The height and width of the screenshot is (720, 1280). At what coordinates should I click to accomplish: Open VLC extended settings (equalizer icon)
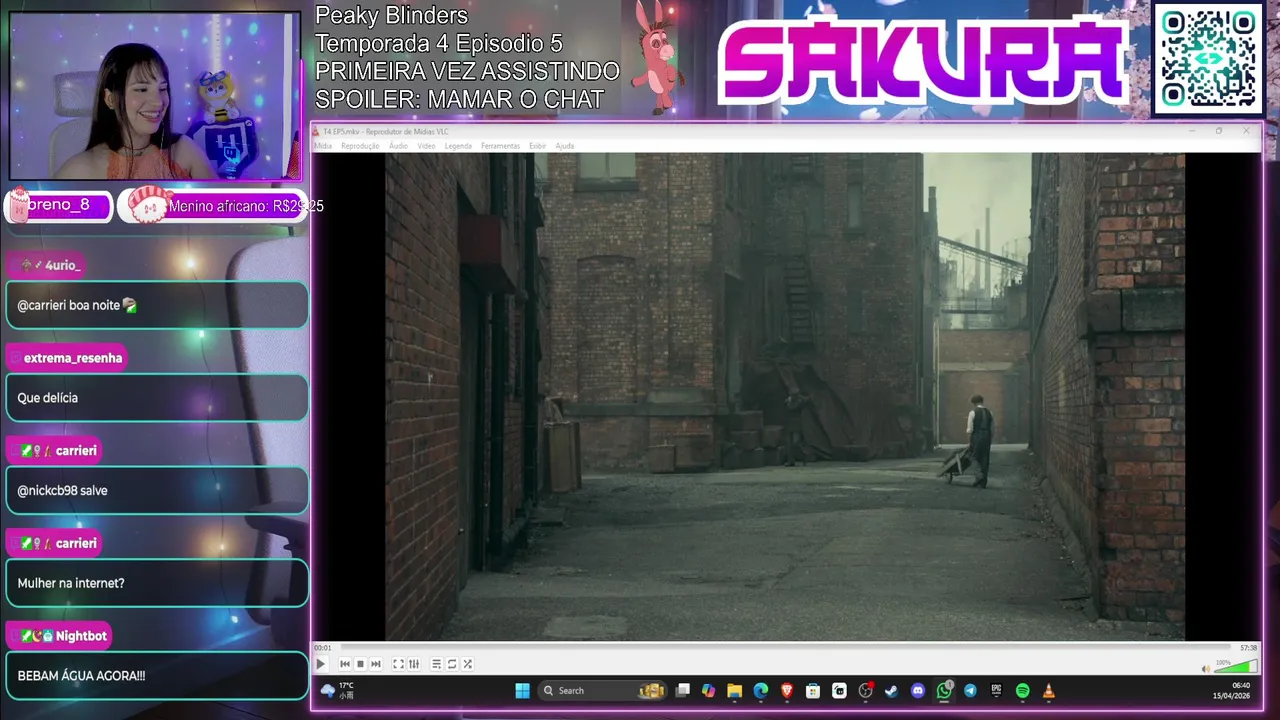pyautogui.click(x=414, y=664)
